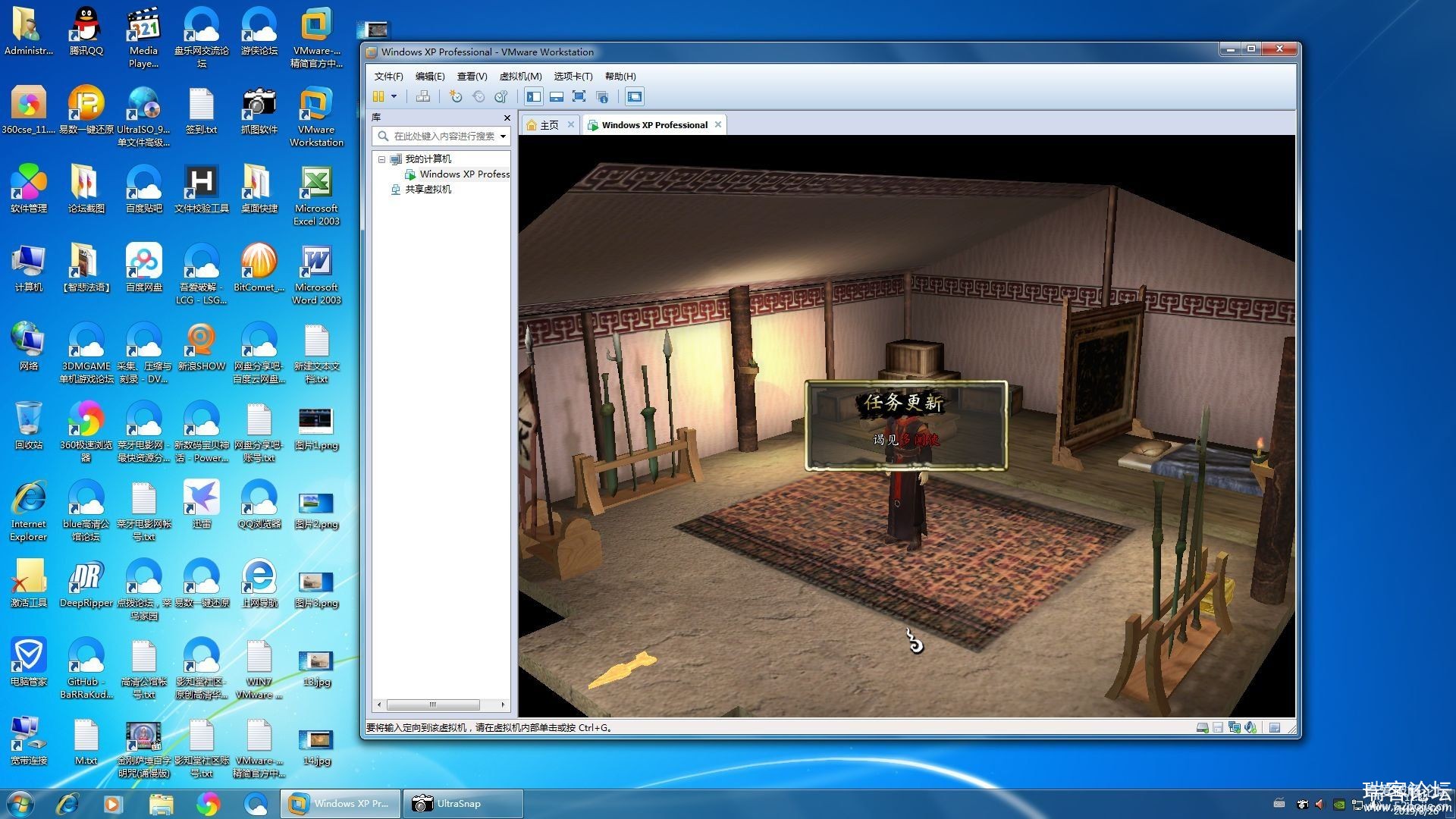
Task: Click the sound card status bar icon
Action: 1250,728
